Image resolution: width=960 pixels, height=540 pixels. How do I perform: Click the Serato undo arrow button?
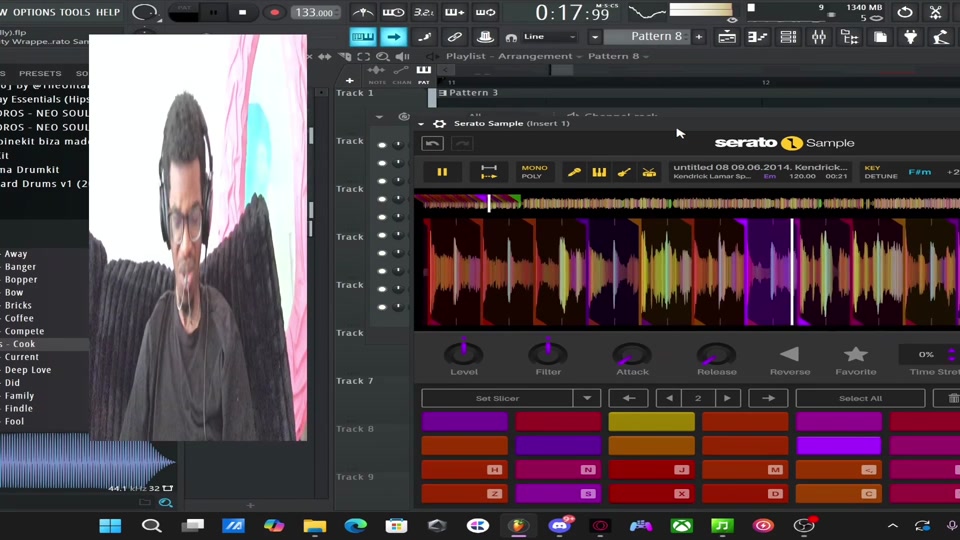pos(432,143)
